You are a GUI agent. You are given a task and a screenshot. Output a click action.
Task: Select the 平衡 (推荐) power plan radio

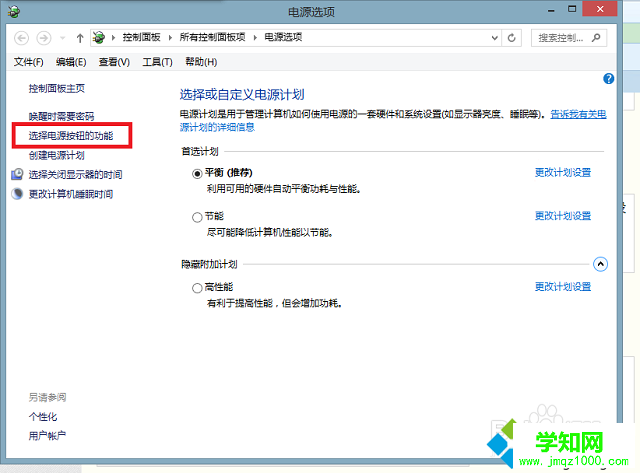click(197, 174)
